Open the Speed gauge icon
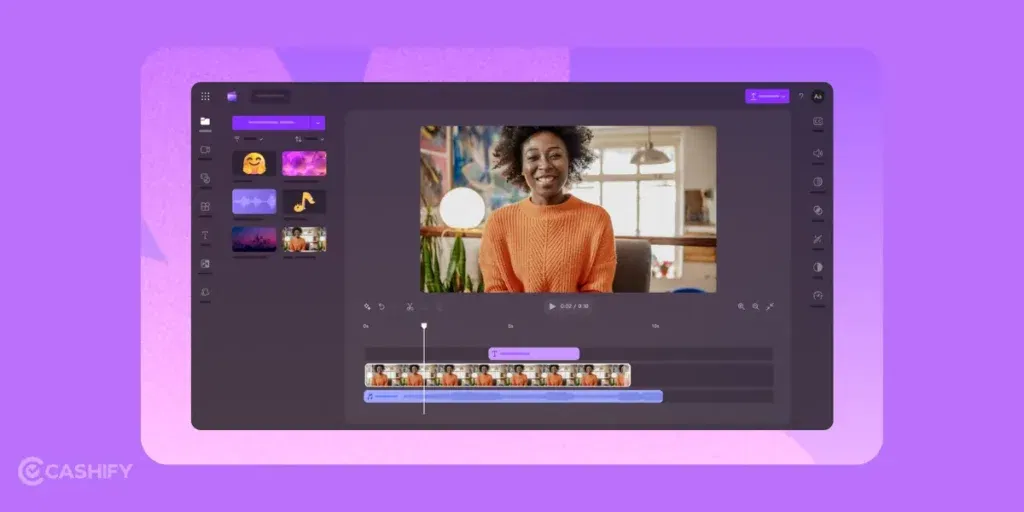This screenshot has width=1024, height=512. tap(818, 295)
